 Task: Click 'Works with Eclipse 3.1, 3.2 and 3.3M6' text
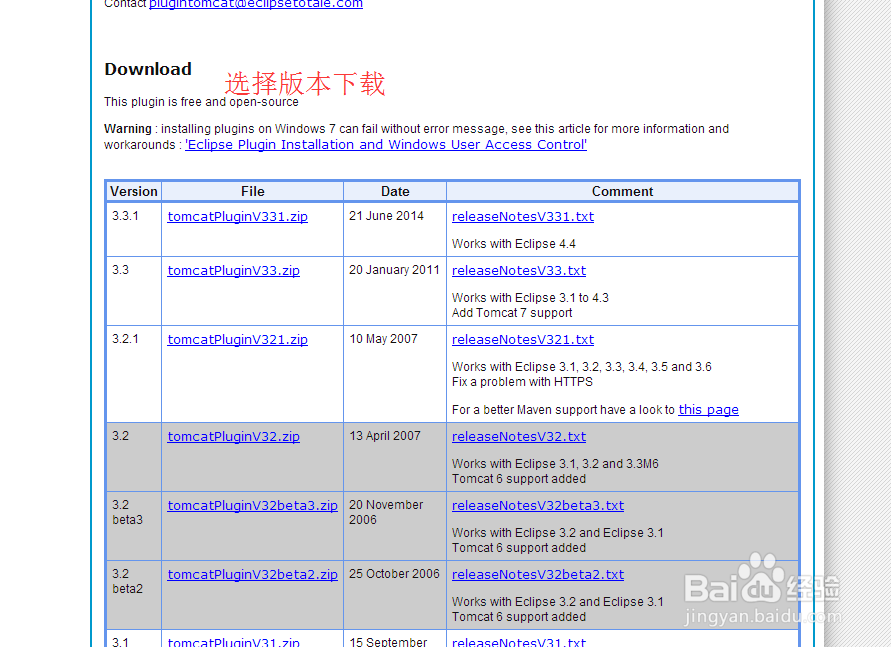pyautogui.click(x=555, y=464)
